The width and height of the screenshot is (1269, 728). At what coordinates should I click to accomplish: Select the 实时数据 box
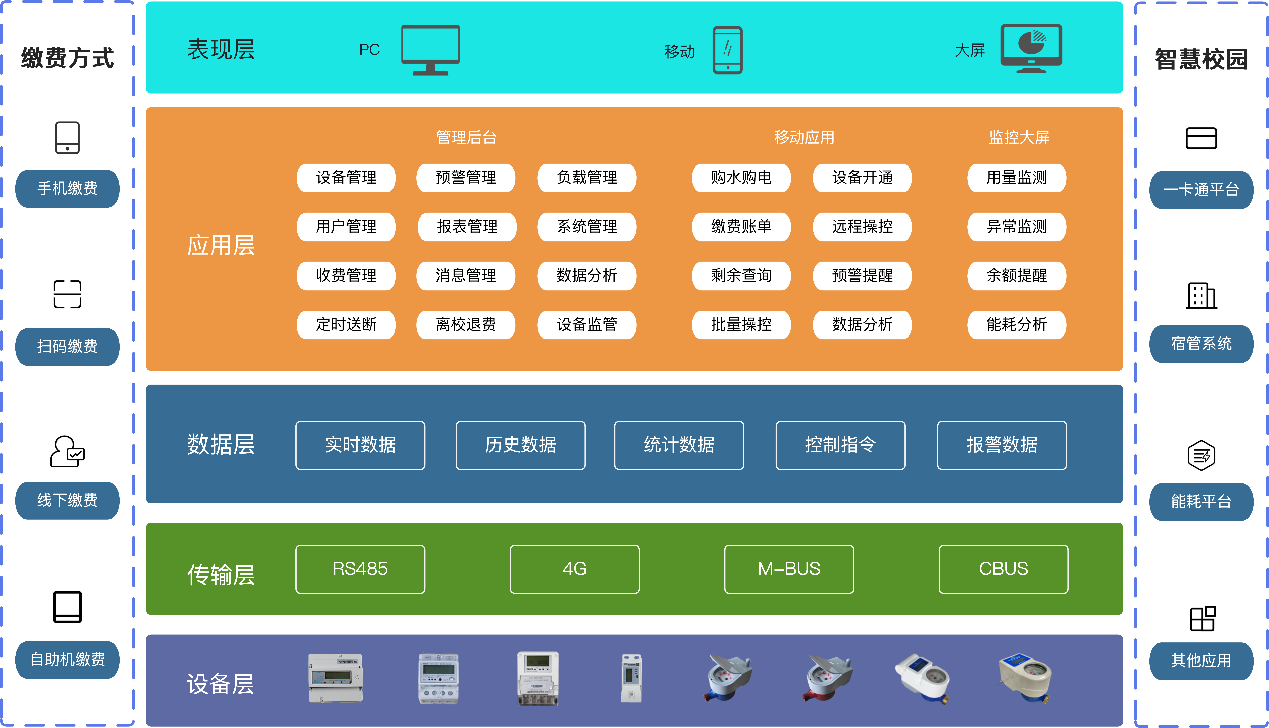point(360,445)
